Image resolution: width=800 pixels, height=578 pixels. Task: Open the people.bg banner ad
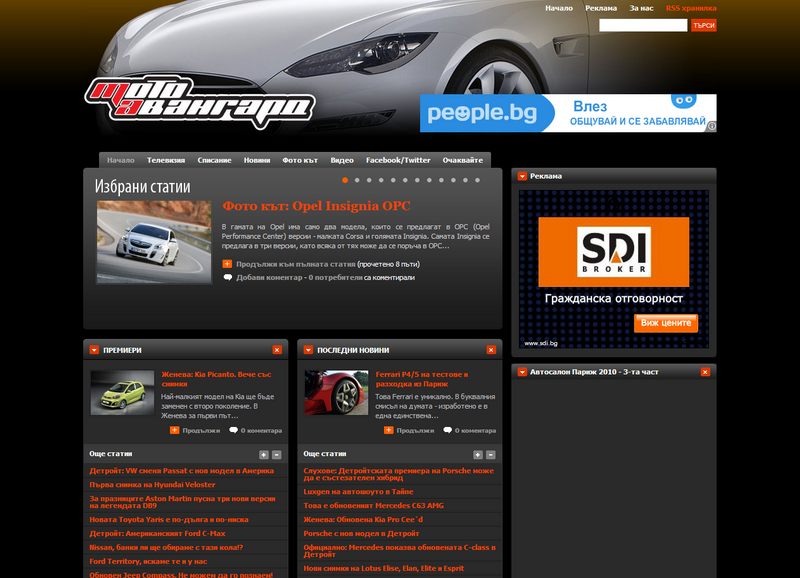(x=568, y=113)
